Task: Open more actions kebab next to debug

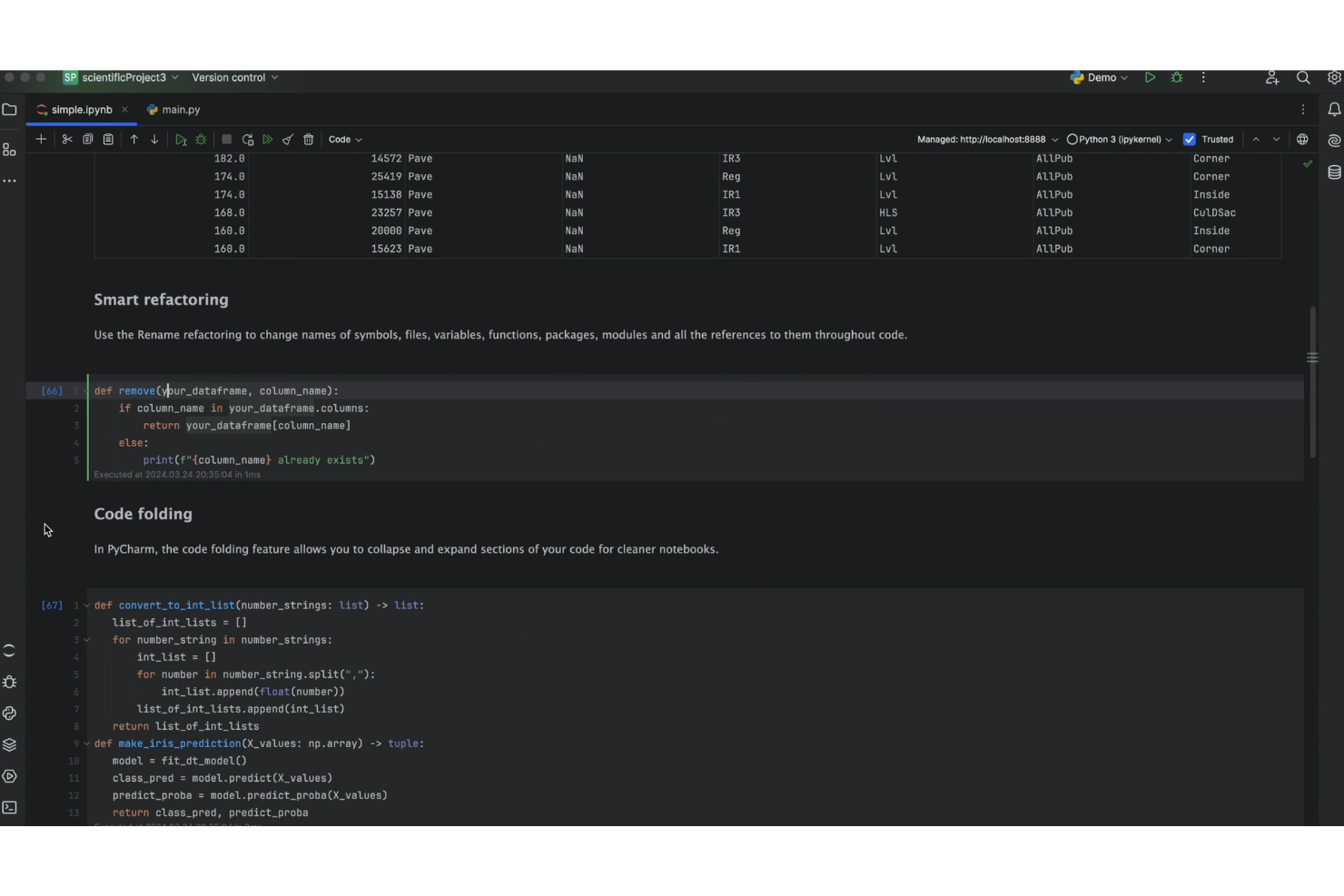Action: click(x=1204, y=78)
